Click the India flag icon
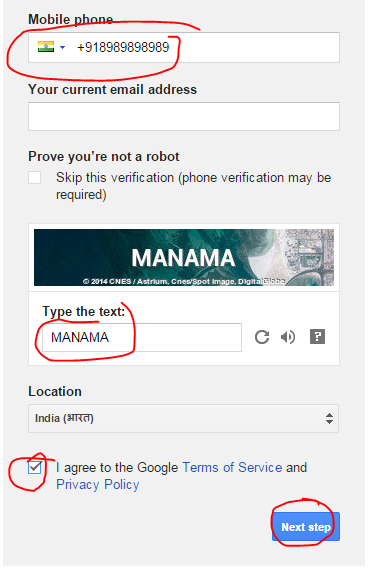Image resolution: width=382 pixels, height=572 pixels. 46,47
